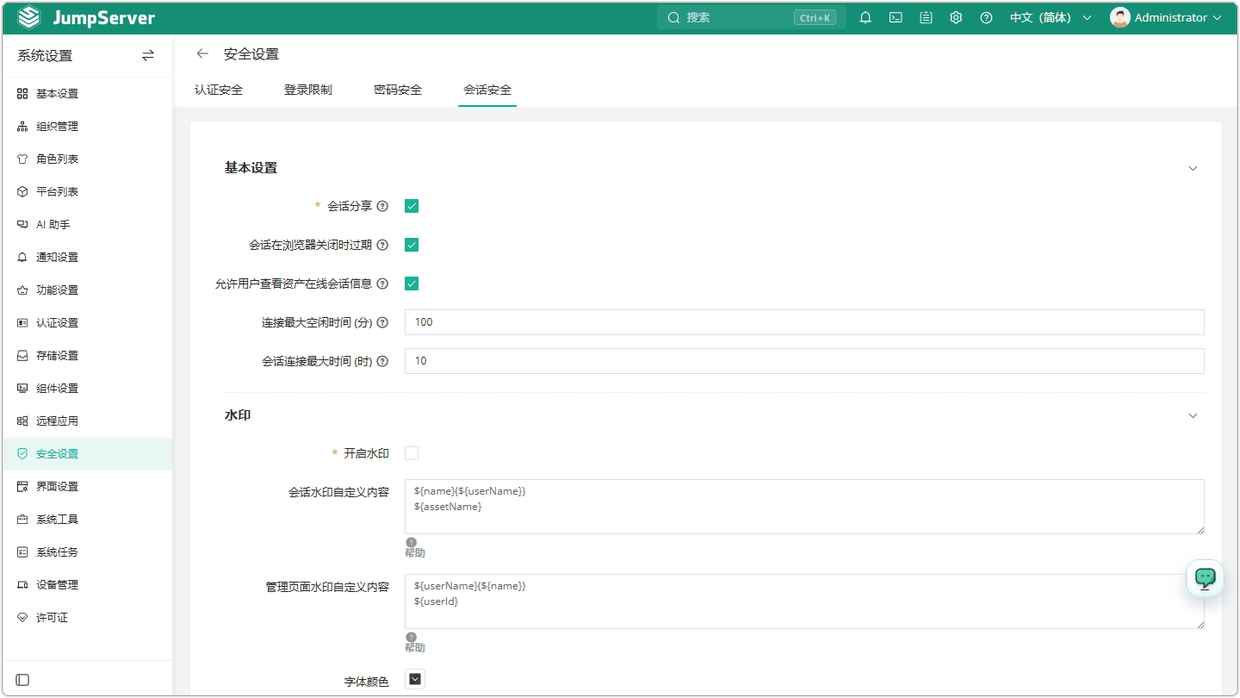Switch to the 登录限制 tab
This screenshot has width=1240, height=698.
click(308, 90)
